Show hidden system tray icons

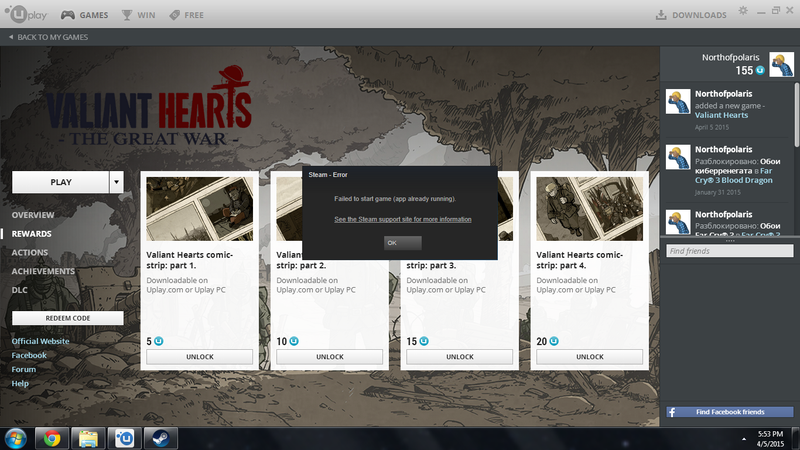[743, 439]
